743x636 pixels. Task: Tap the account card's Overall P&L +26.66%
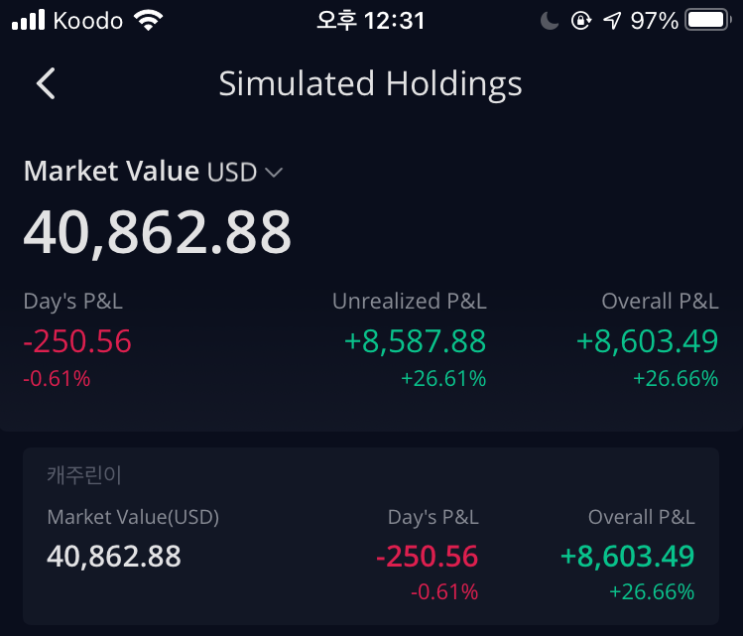point(652,592)
